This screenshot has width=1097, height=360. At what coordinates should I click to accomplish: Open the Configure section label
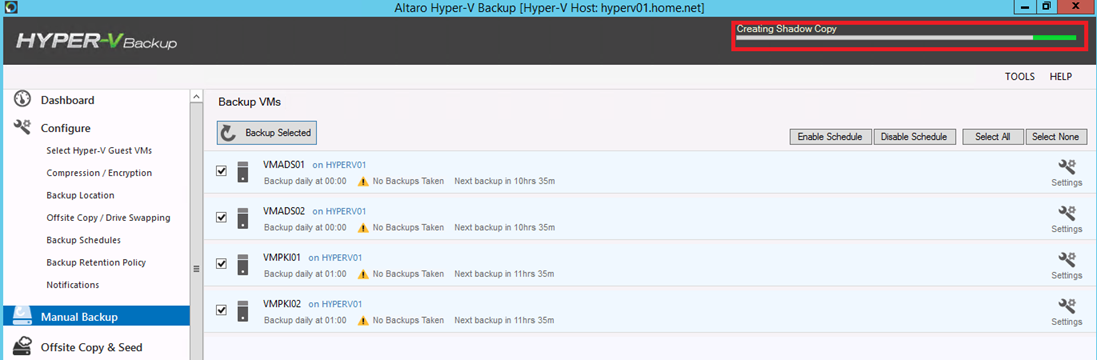66,129
